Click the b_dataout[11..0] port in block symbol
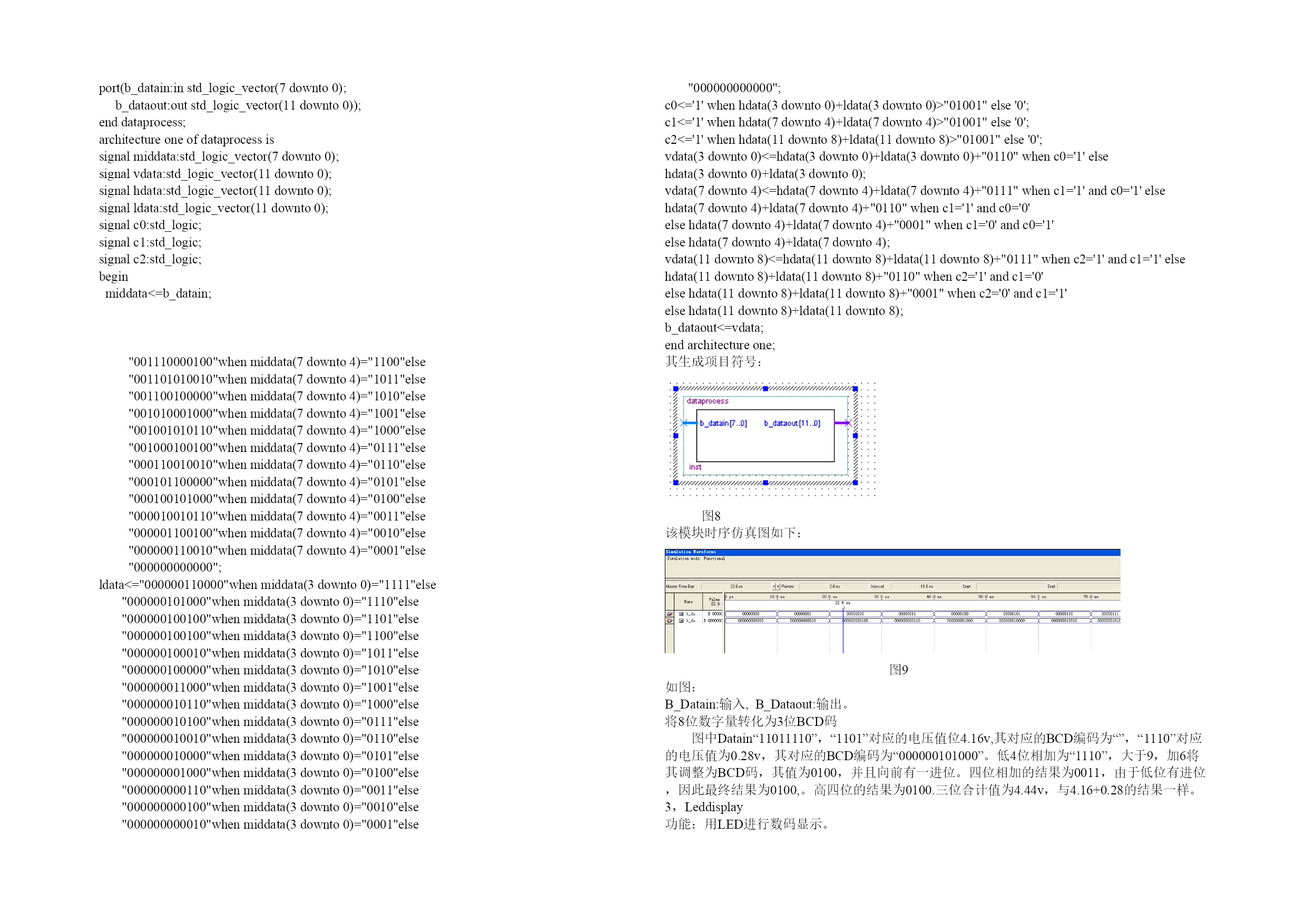This screenshot has height=924, width=1307. 792,424
